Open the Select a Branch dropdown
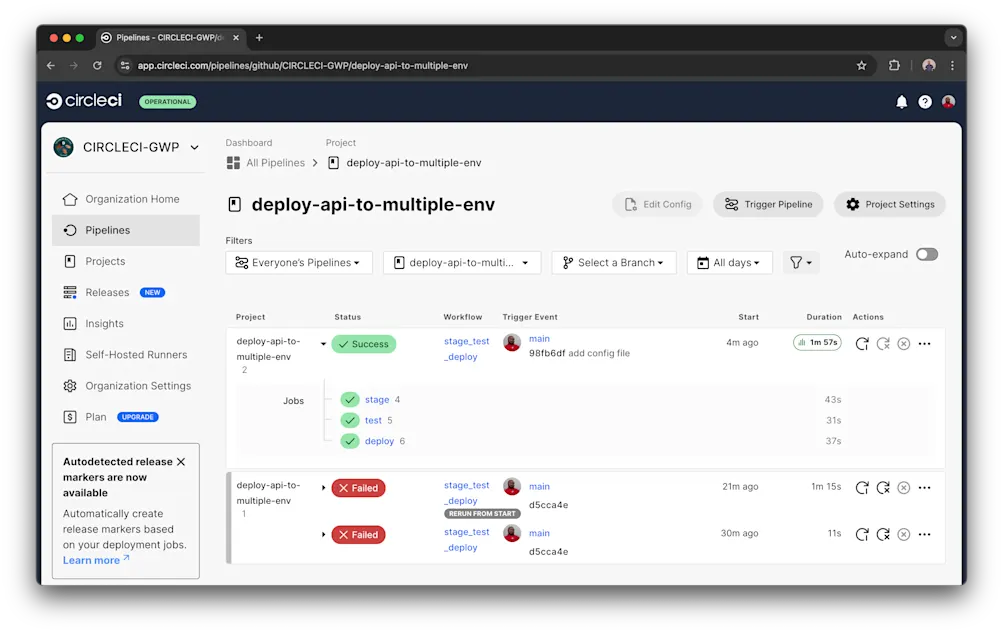 (x=613, y=261)
